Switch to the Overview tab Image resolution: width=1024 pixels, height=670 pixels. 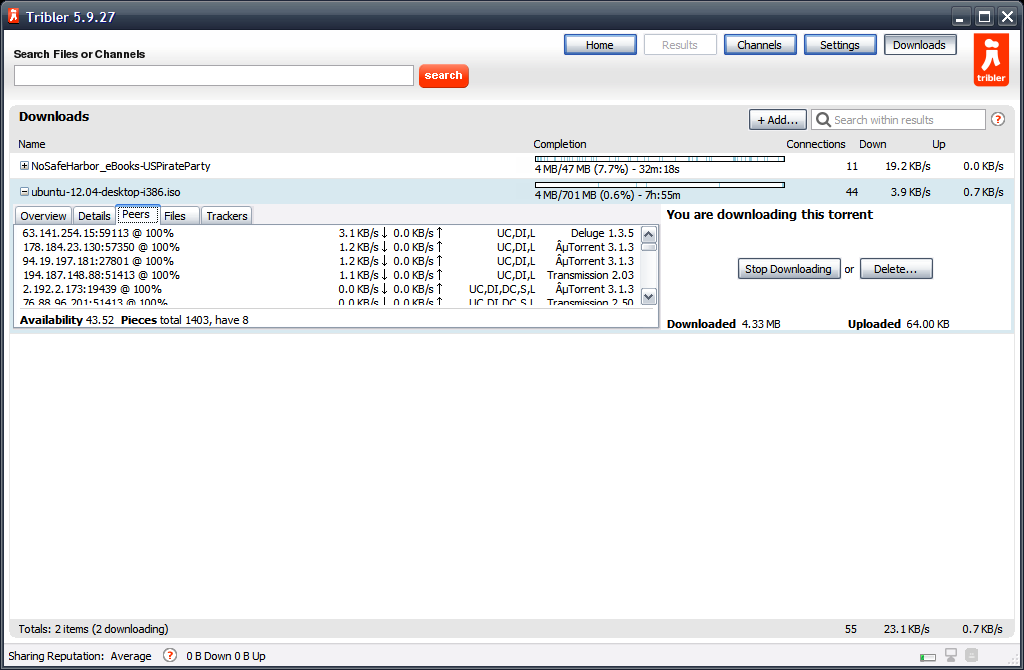(x=43, y=215)
